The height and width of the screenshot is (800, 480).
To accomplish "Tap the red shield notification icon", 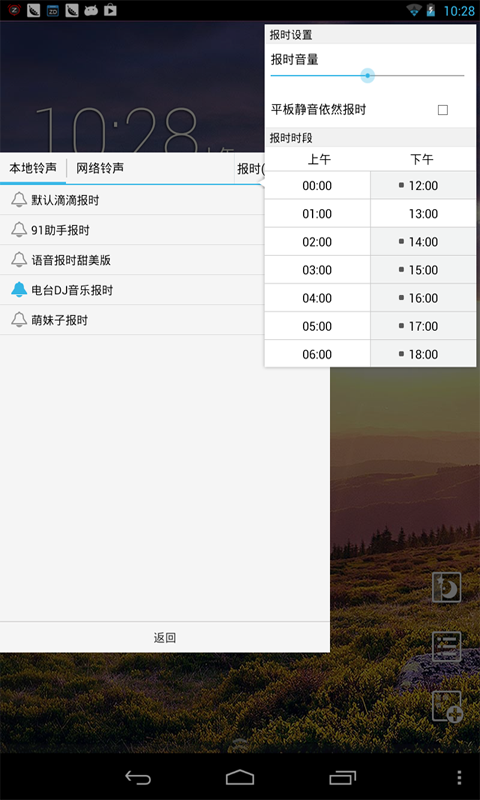I will (14, 10).
